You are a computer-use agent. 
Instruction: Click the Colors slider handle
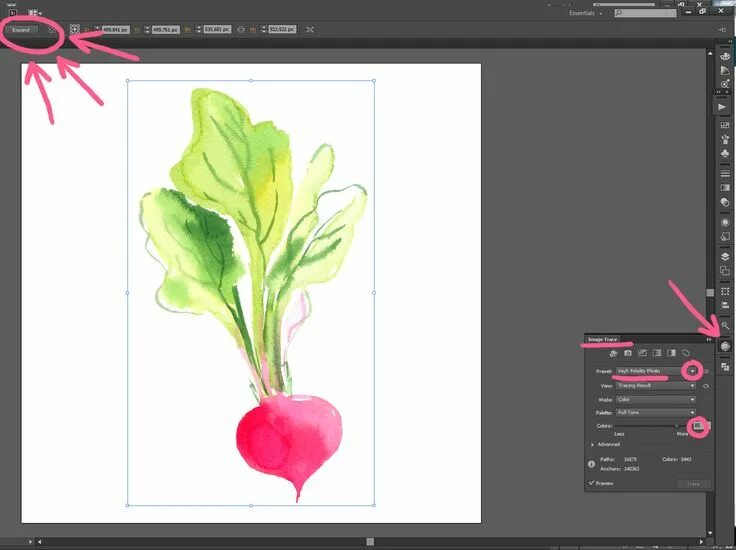(676, 426)
